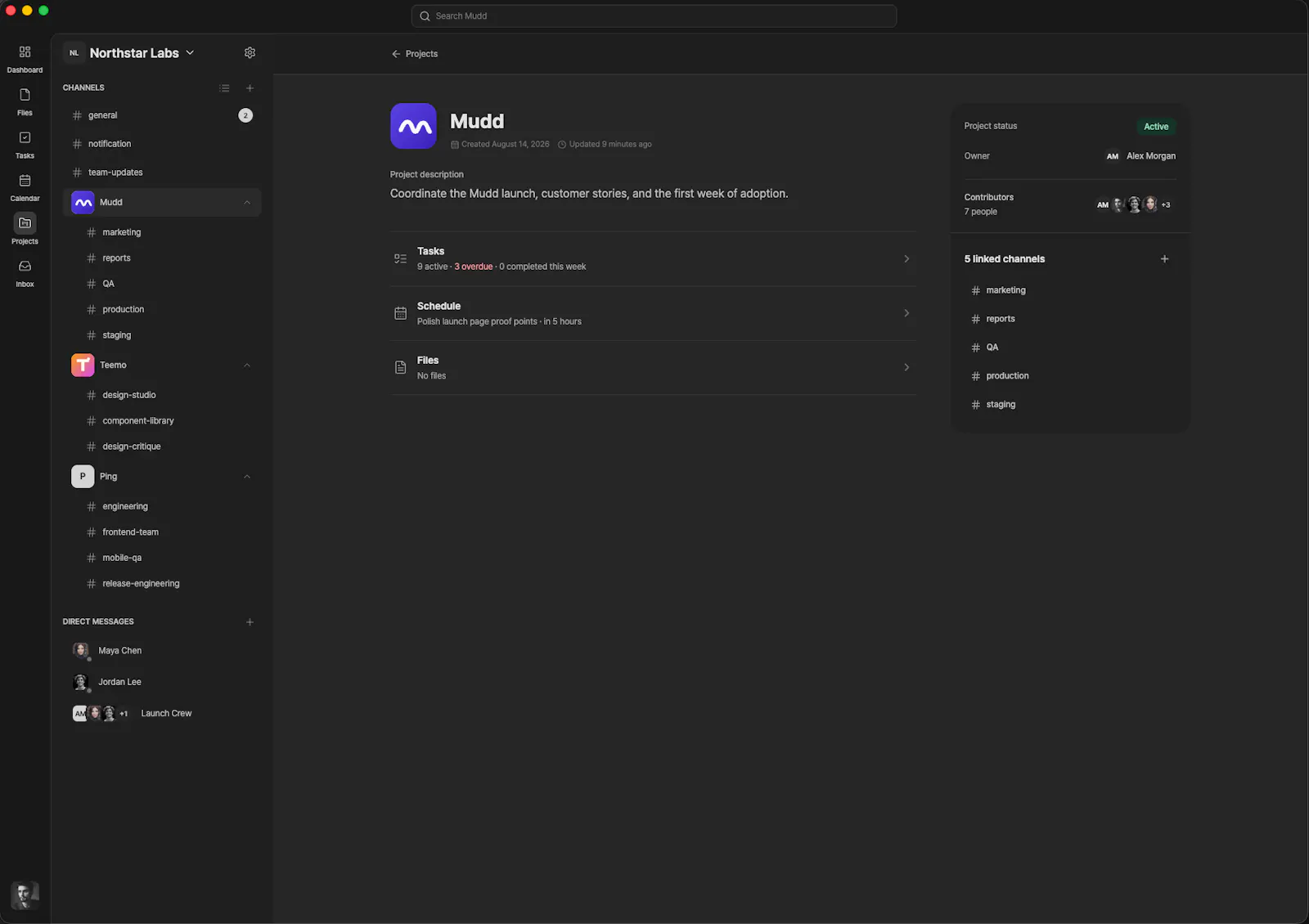Click the Files document icon in project
The image size is (1309, 924).
click(x=400, y=367)
